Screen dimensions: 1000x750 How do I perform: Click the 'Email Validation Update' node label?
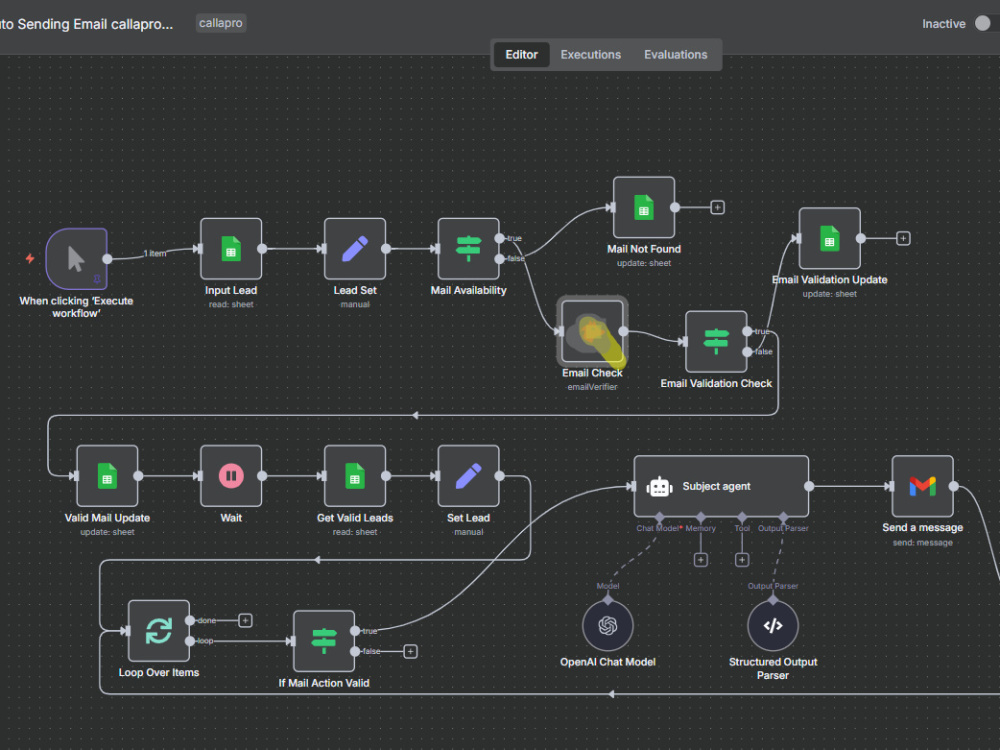click(829, 279)
